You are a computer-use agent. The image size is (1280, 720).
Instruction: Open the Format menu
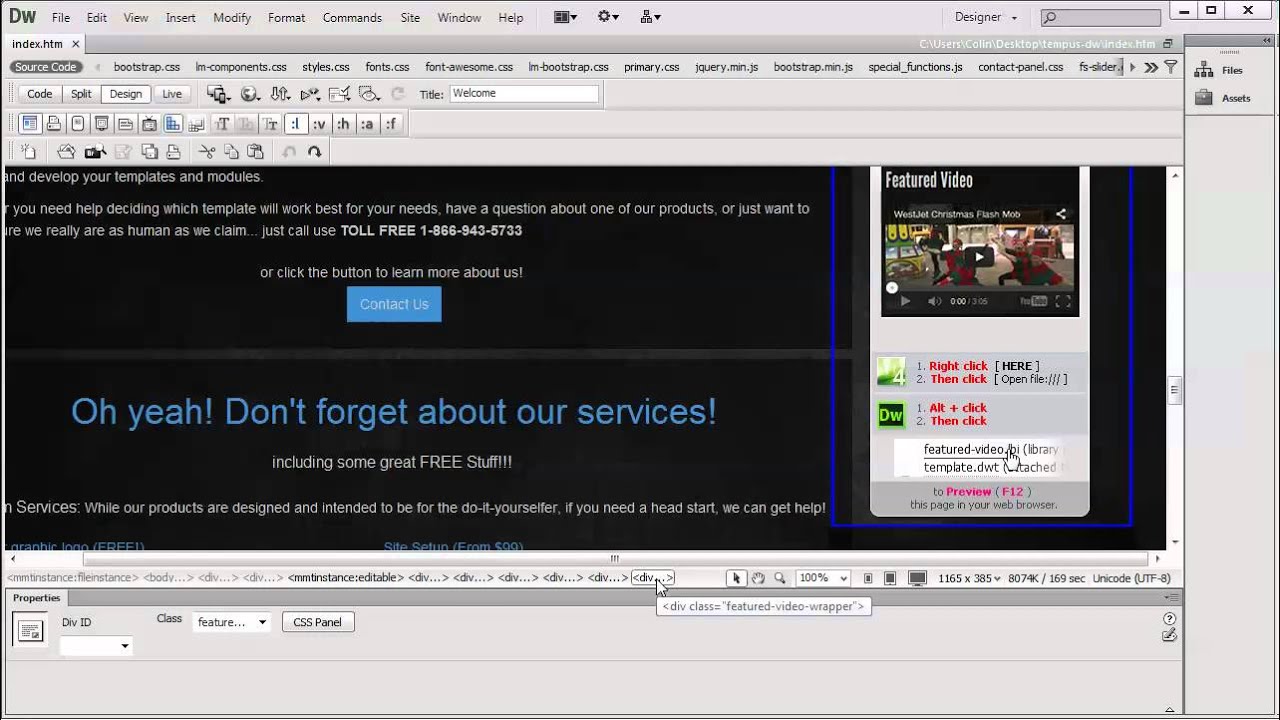(x=286, y=18)
